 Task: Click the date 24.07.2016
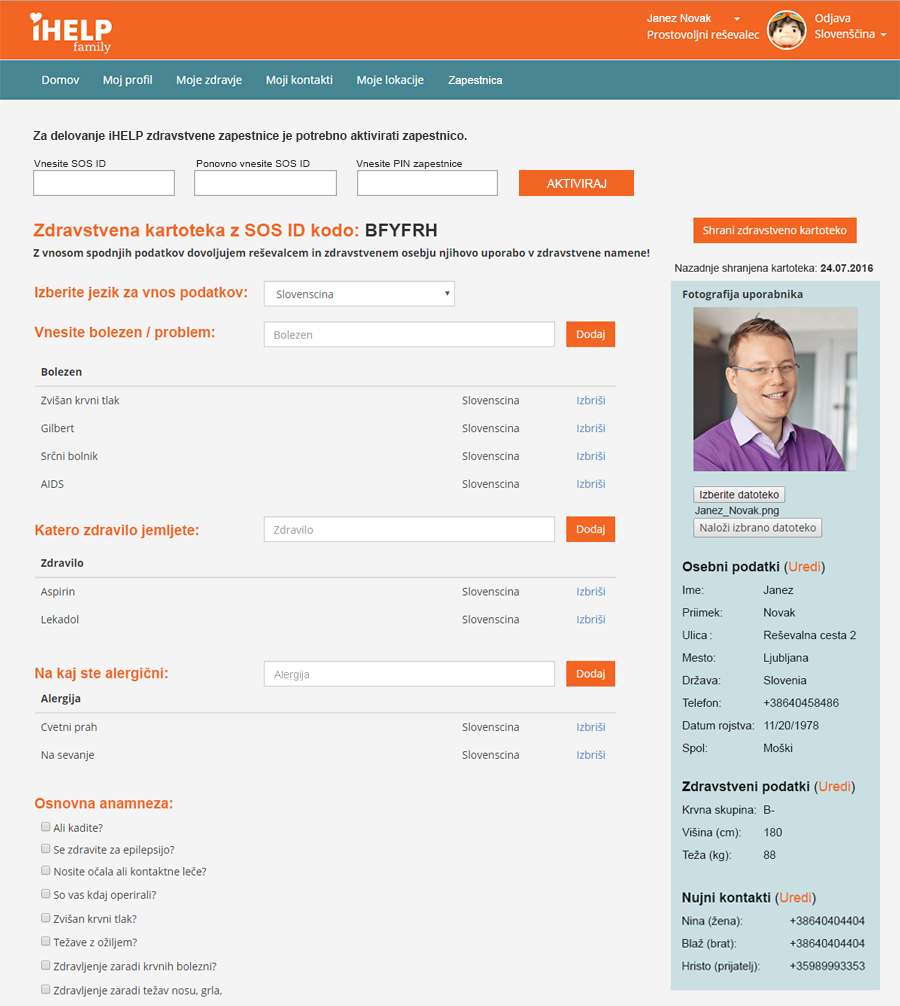point(847,268)
